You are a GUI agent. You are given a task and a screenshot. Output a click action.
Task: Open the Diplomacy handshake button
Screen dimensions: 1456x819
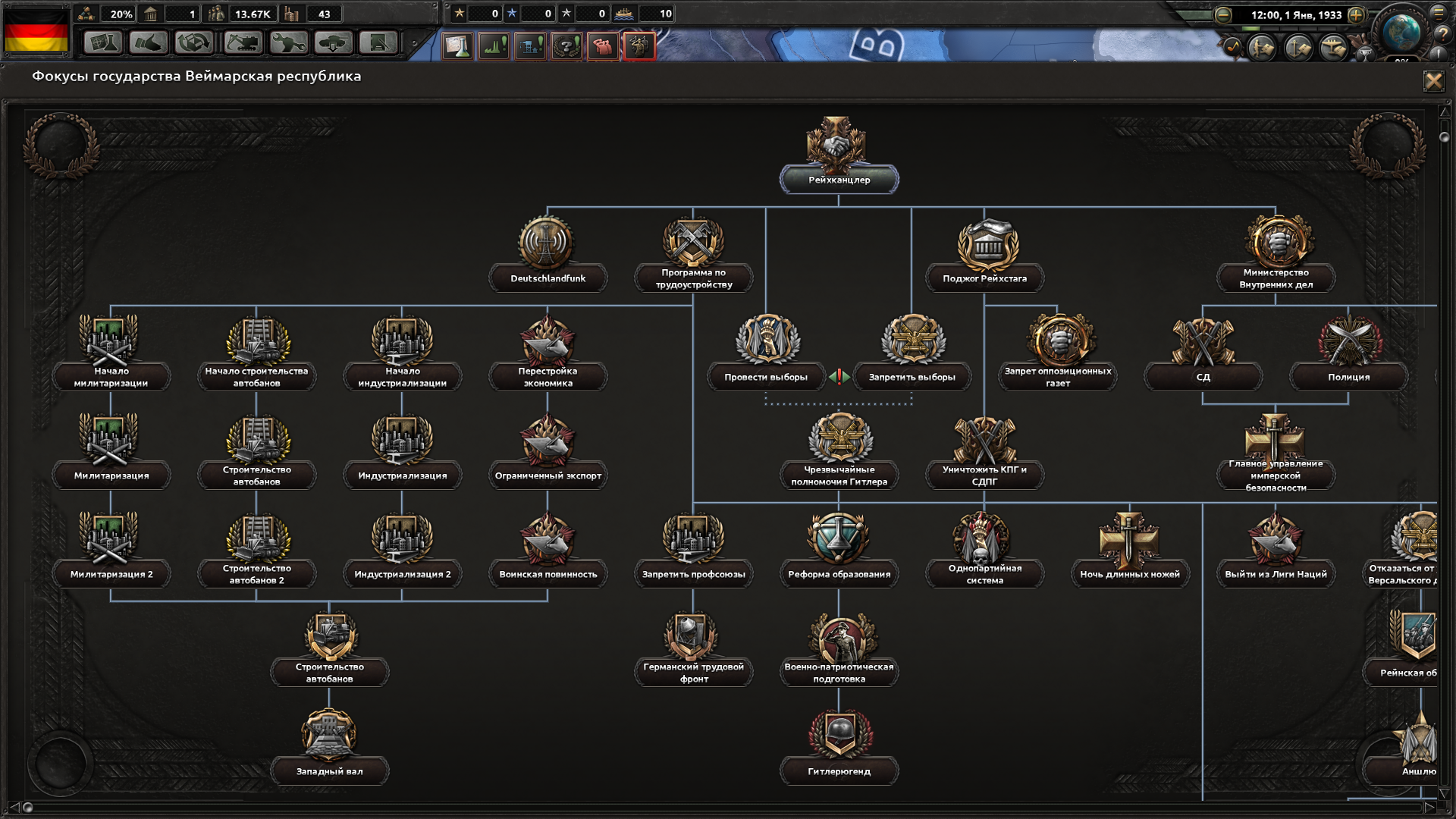(149, 43)
